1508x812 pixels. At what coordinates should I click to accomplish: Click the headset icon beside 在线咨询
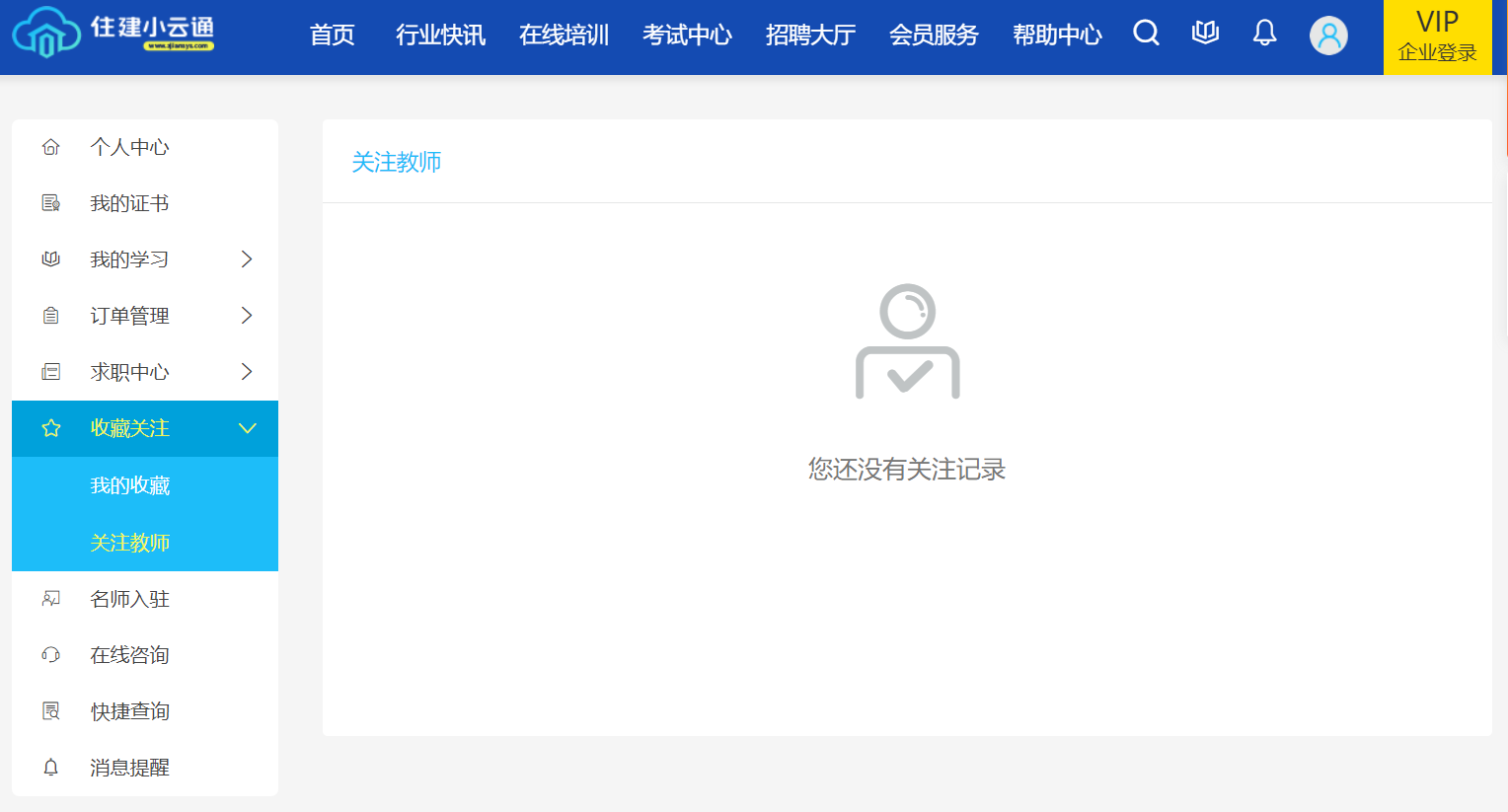coord(51,655)
